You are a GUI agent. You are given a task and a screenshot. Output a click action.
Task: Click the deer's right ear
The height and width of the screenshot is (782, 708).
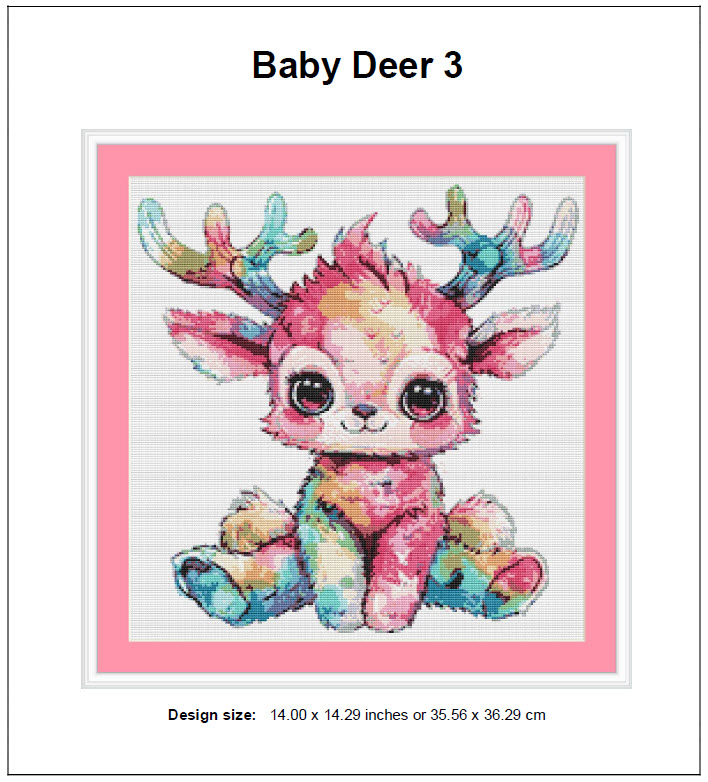516,339
